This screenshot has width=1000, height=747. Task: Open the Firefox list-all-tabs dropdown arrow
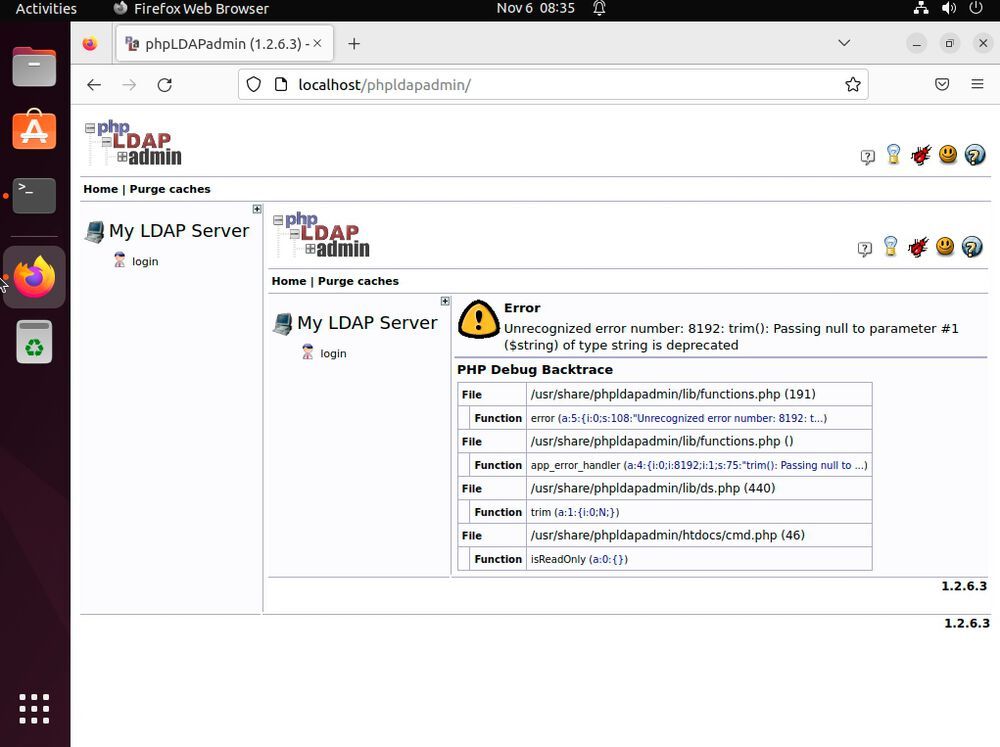pyautogui.click(x=844, y=43)
